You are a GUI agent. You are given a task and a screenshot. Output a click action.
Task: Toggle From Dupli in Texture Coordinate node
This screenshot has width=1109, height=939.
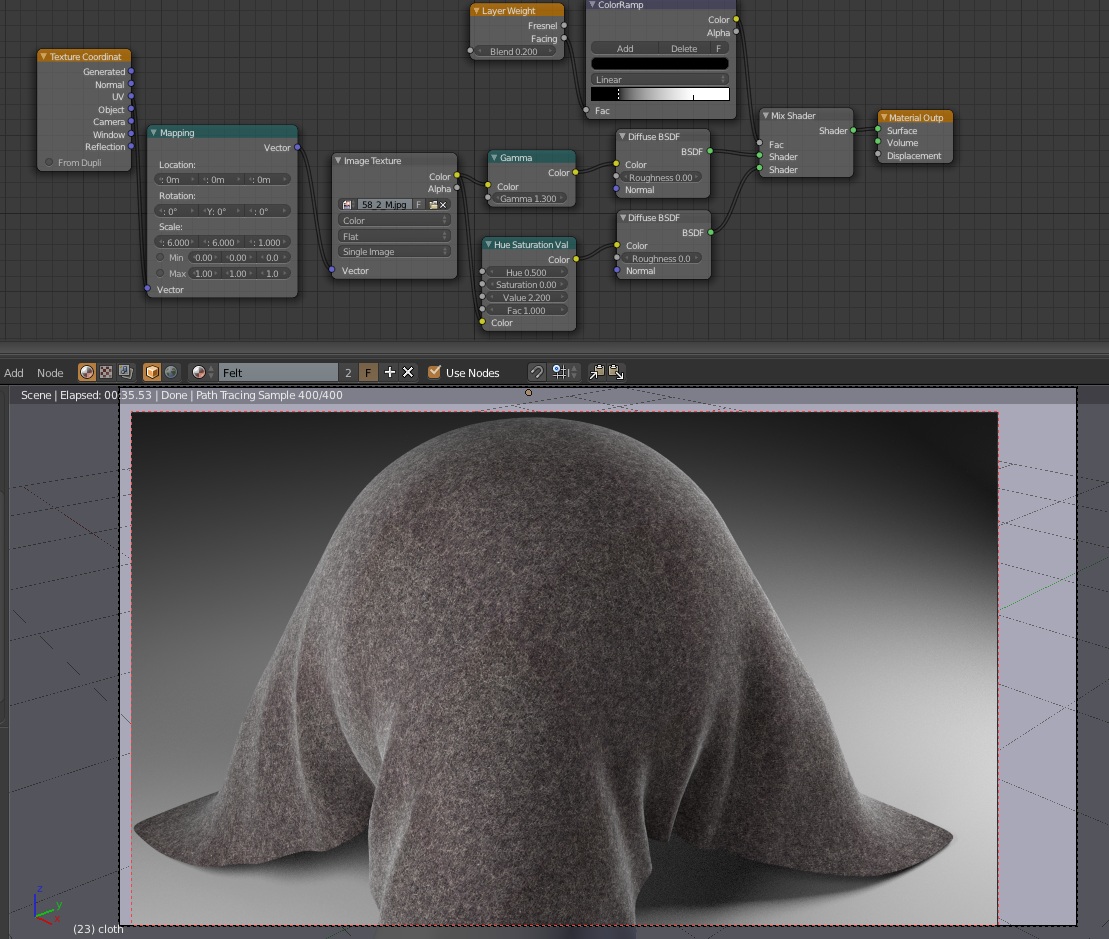click(x=49, y=162)
